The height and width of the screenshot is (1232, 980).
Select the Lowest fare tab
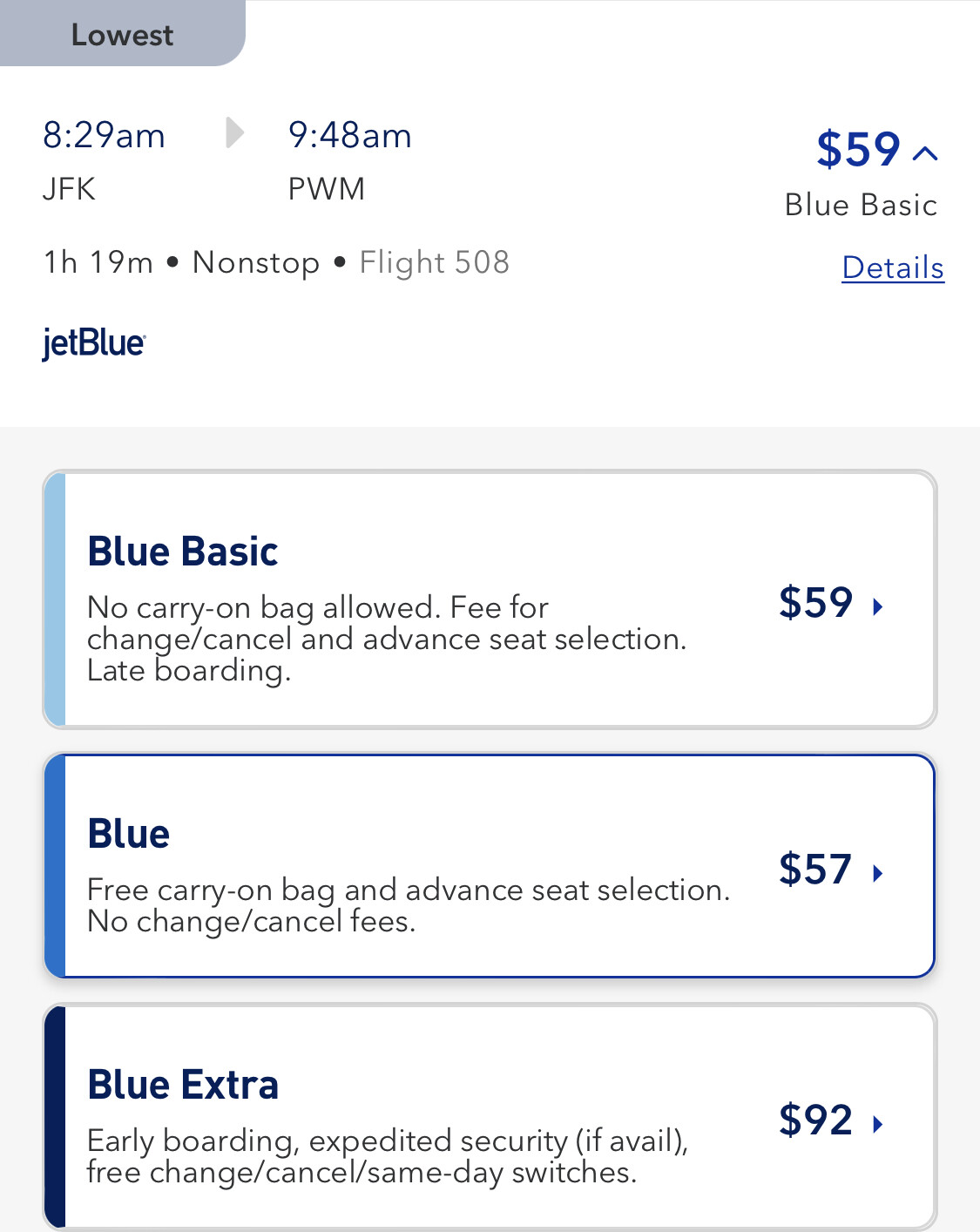[122, 35]
